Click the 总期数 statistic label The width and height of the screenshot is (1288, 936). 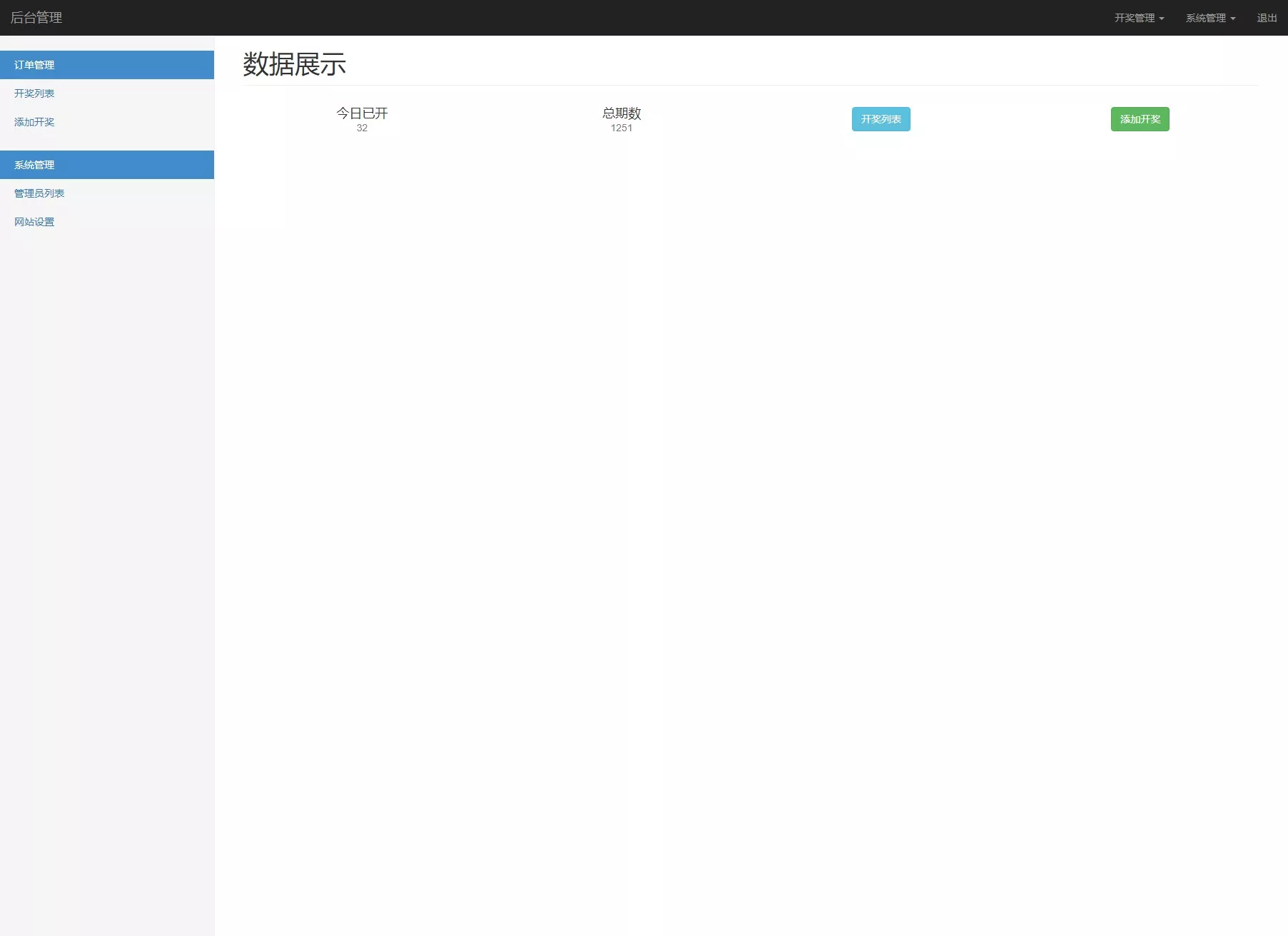[621, 113]
